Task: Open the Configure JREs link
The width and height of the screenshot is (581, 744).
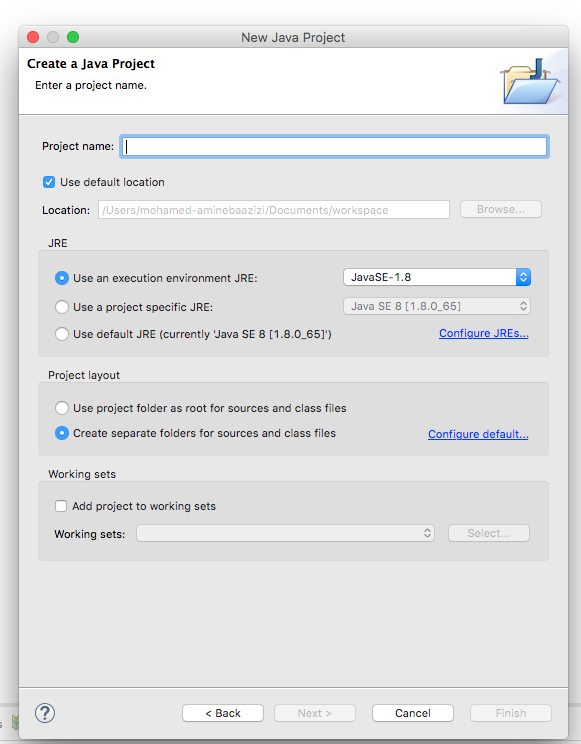Action: [x=484, y=334]
